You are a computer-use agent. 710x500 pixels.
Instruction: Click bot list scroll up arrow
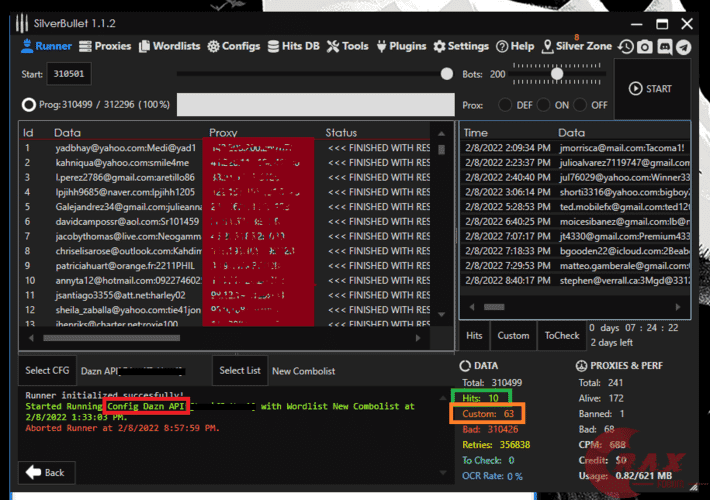[x=441, y=134]
